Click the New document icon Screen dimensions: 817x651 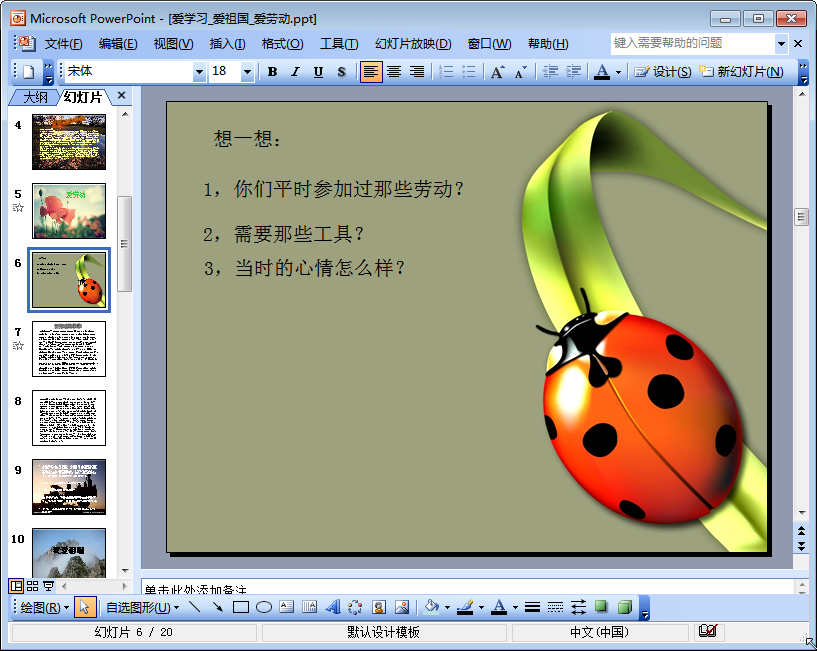(x=29, y=71)
